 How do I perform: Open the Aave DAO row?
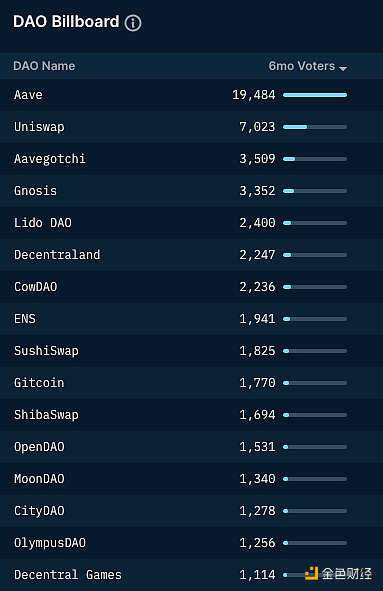[x=192, y=95]
